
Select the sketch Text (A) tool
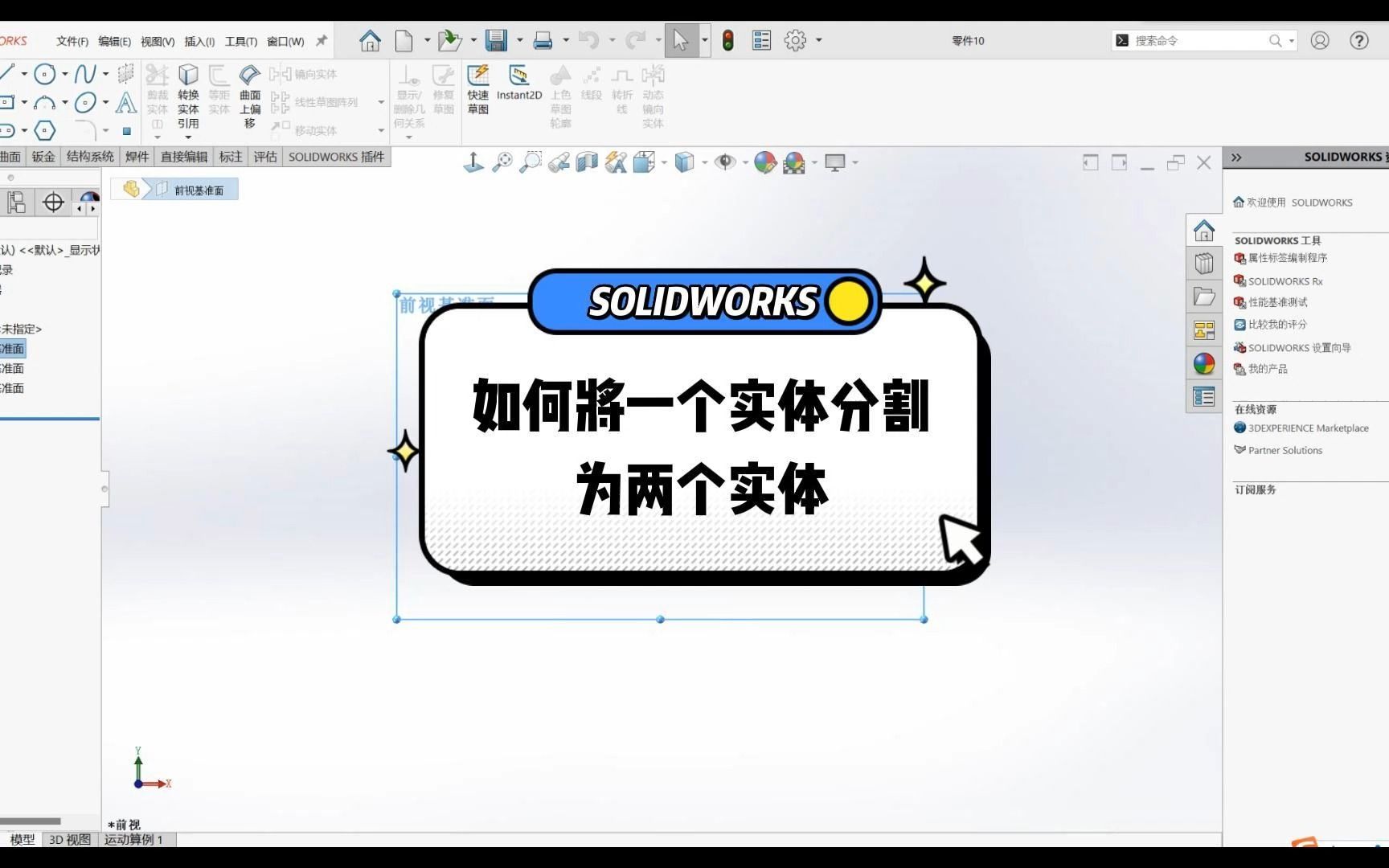[126, 102]
